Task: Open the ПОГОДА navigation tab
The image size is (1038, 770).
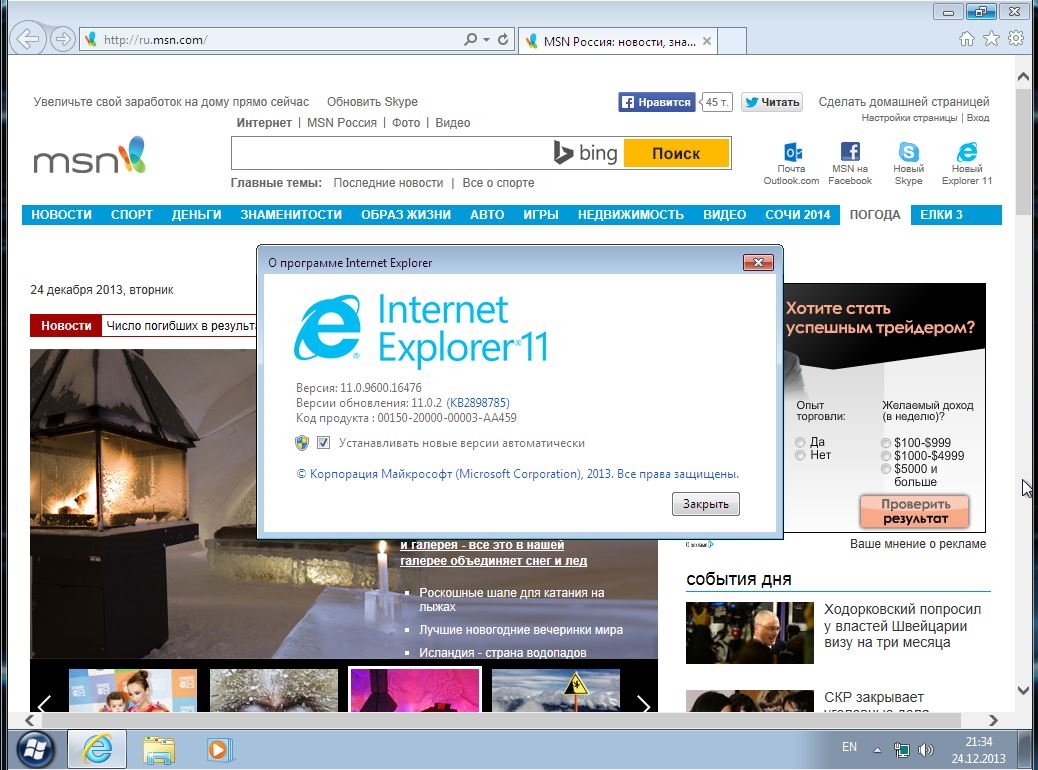Action: point(875,215)
